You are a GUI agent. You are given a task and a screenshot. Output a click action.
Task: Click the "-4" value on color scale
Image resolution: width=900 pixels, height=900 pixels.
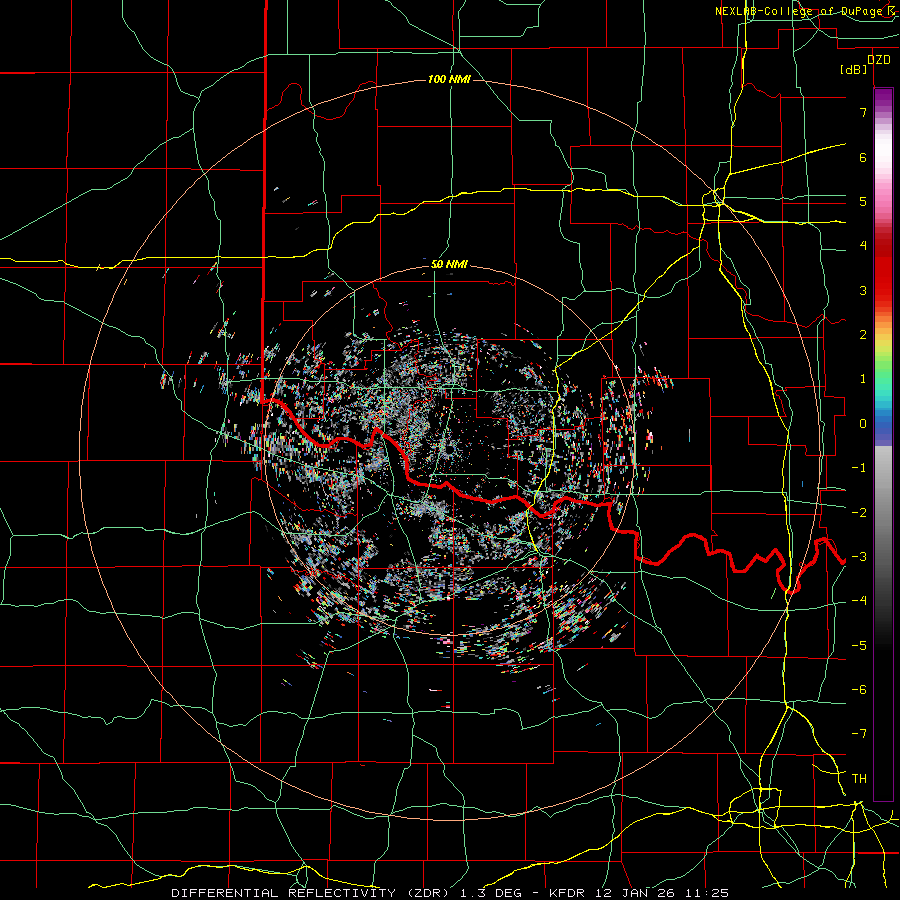[859, 601]
